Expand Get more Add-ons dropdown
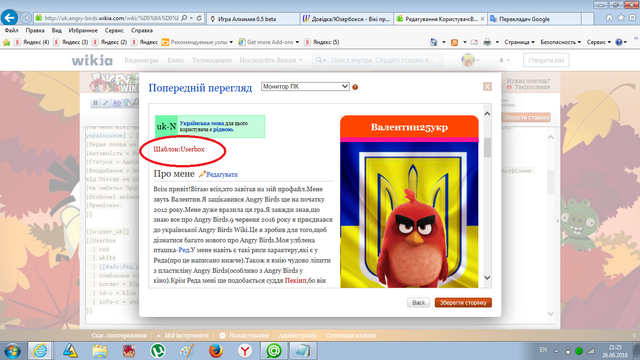This screenshot has height=360, width=640. pyautogui.click(x=297, y=42)
